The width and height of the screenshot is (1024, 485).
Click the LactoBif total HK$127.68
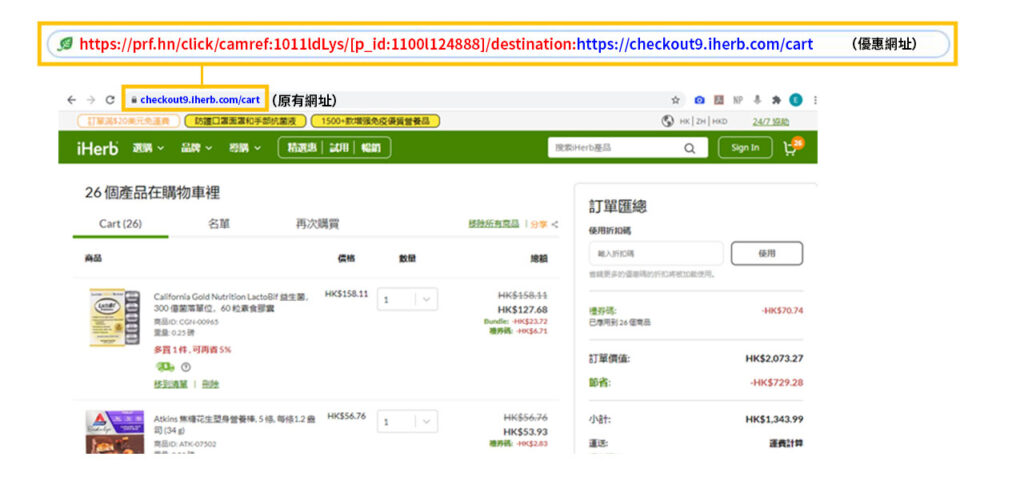(x=522, y=309)
